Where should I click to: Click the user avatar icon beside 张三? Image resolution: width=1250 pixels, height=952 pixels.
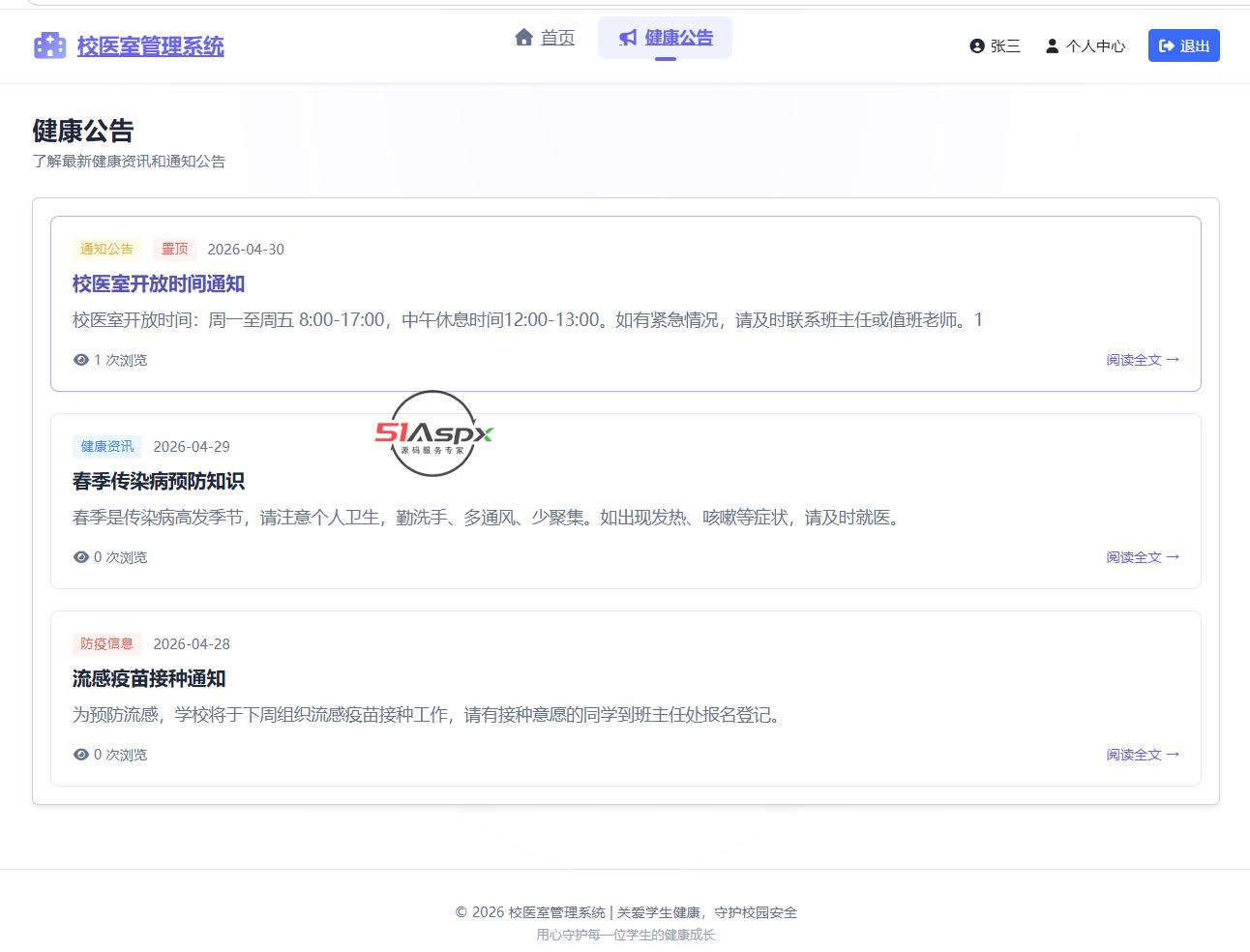point(977,45)
